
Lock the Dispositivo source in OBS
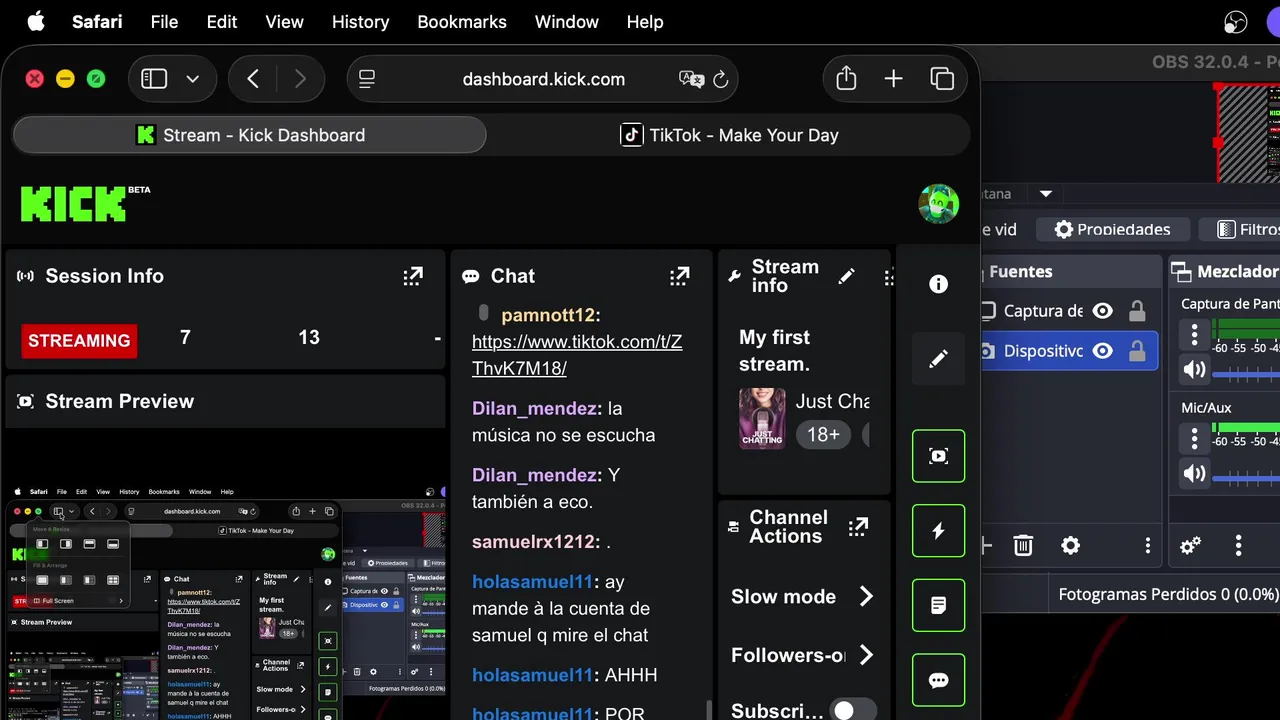pos(1137,351)
